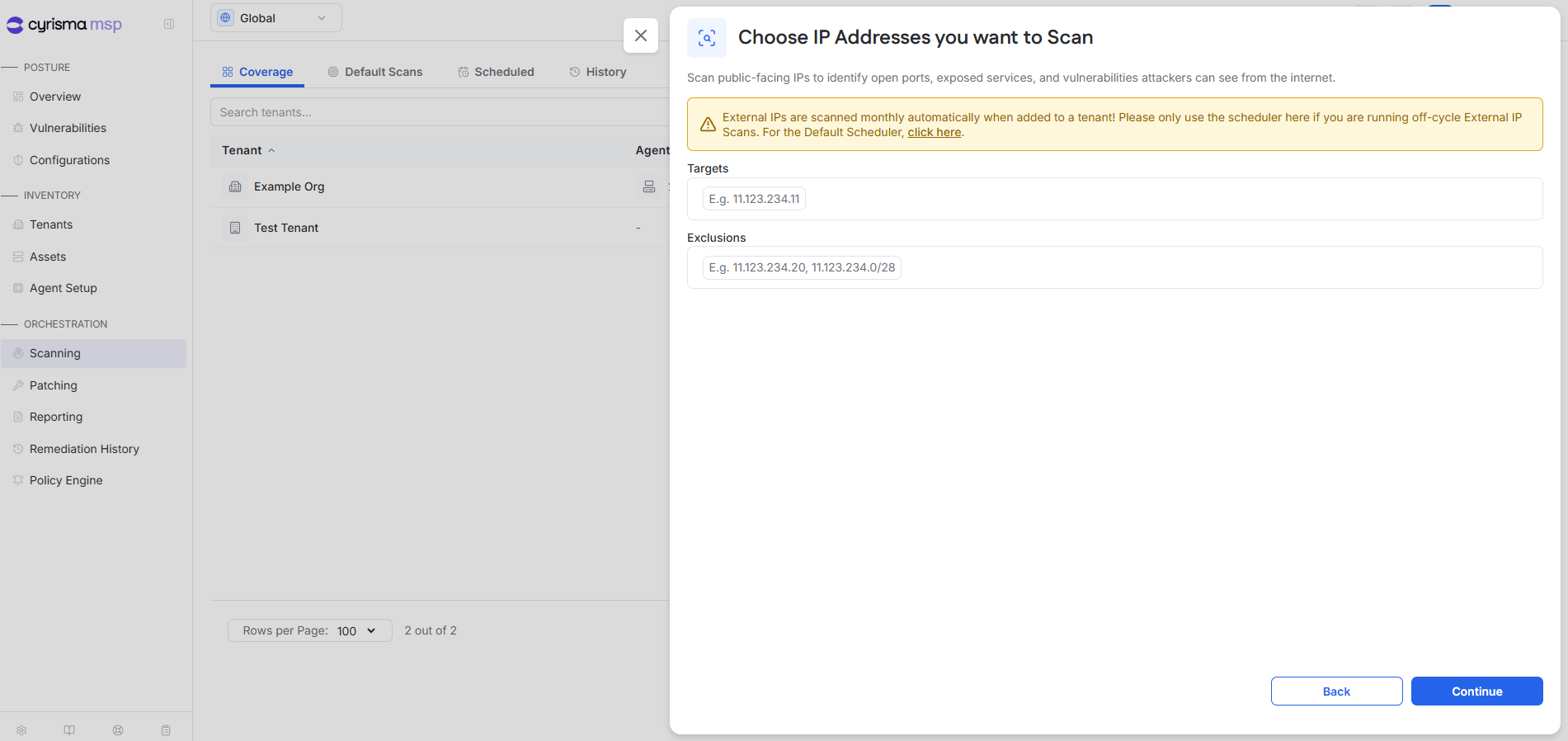Open Remediation History page

point(84,449)
